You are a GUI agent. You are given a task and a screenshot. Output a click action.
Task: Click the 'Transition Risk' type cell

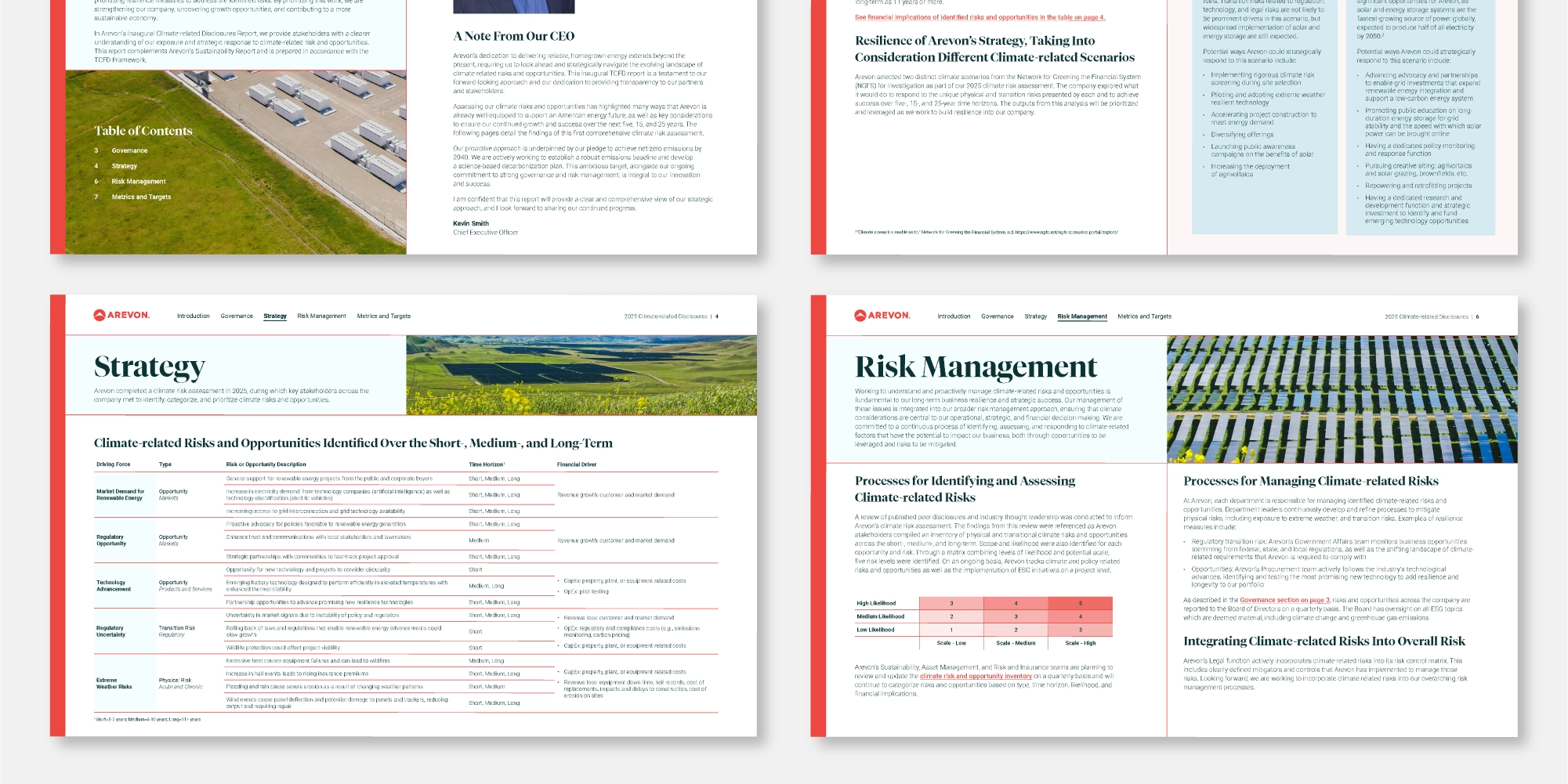point(177,628)
